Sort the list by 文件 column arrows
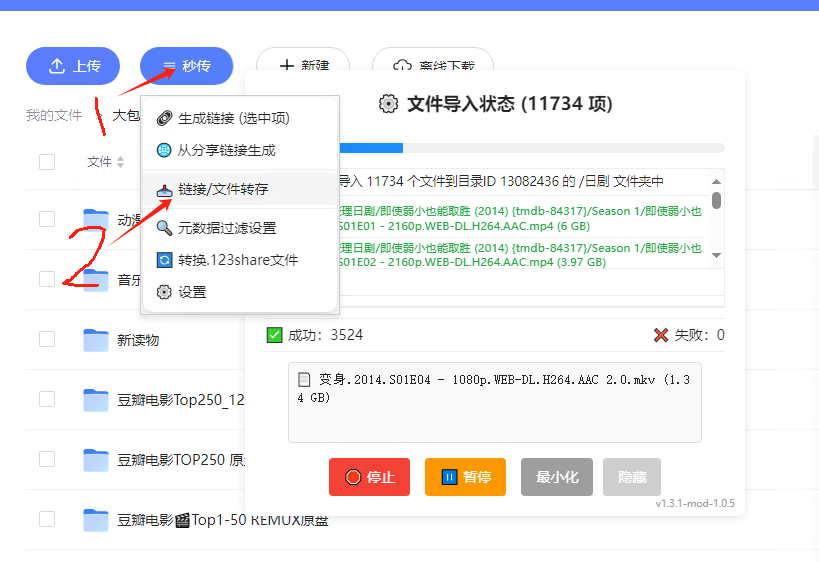The width and height of the screenshot is (819, 562). click(x=121, y=162)
